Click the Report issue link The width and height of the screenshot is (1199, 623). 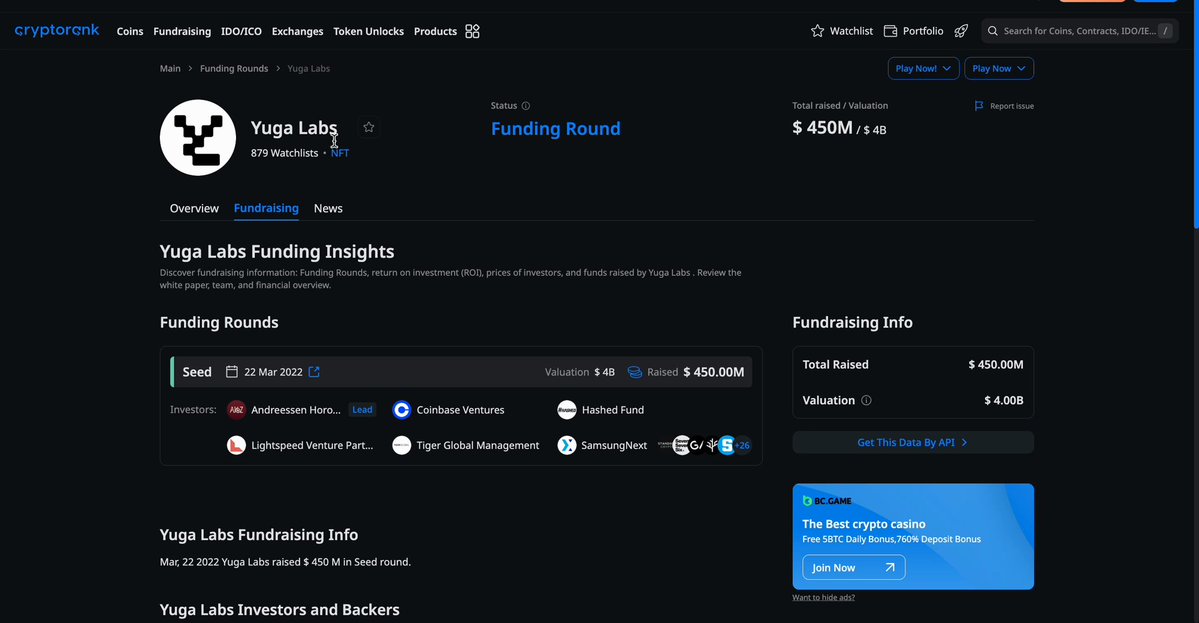tap(1012, 106)
